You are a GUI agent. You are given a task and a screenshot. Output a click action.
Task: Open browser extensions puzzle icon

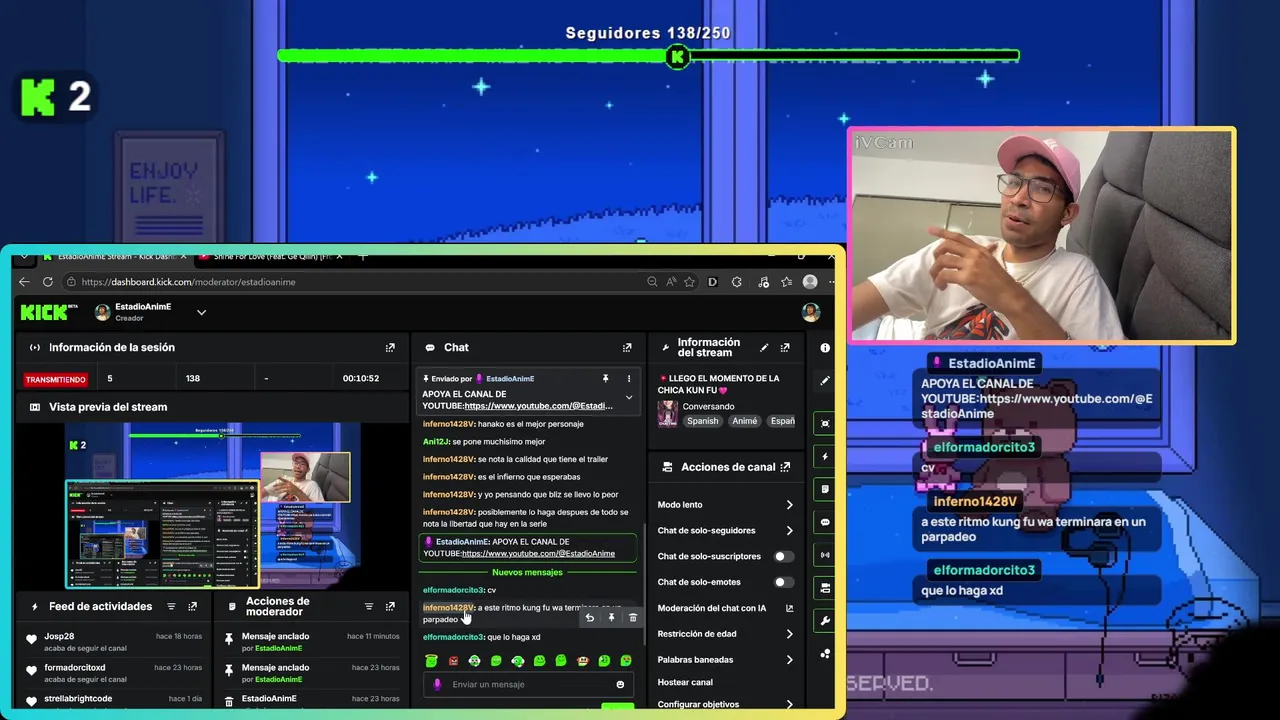(737, 282)
